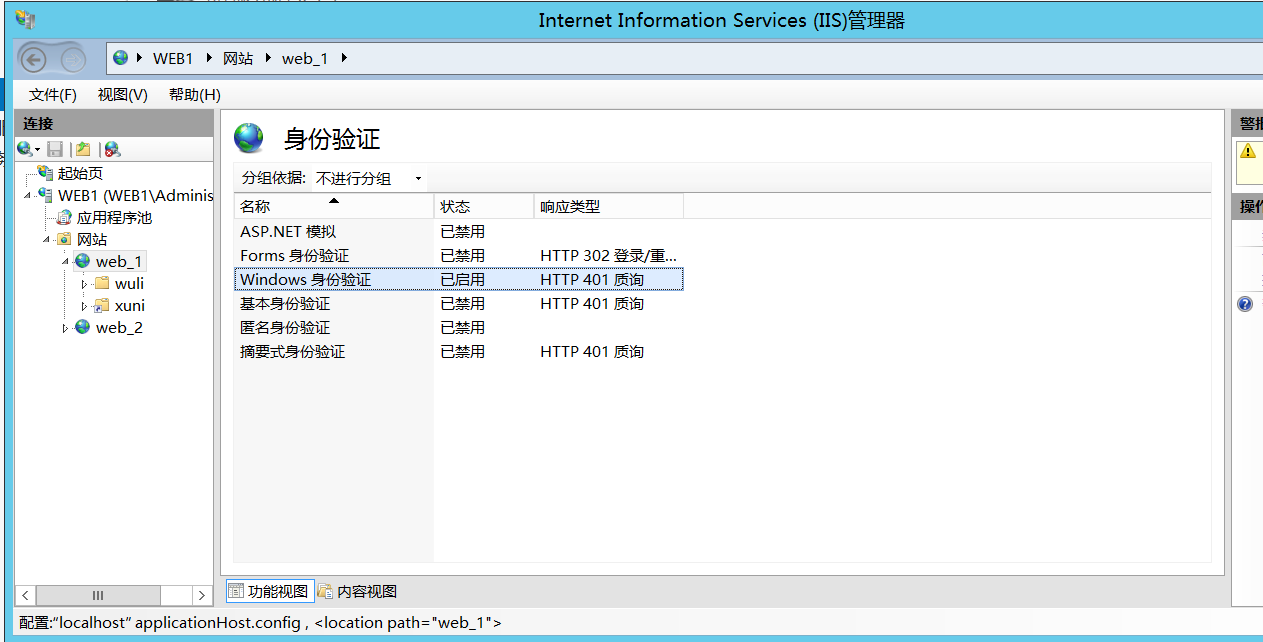Collapse the web_1 site node
The image size is (1263, 642).
[x=67, y=262]
